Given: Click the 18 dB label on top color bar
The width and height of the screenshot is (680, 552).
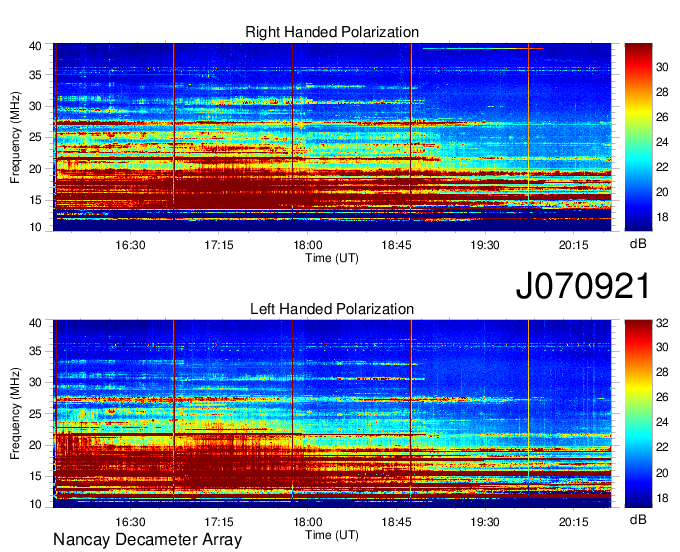Looking at the screenshot, I should pos(662,217).
